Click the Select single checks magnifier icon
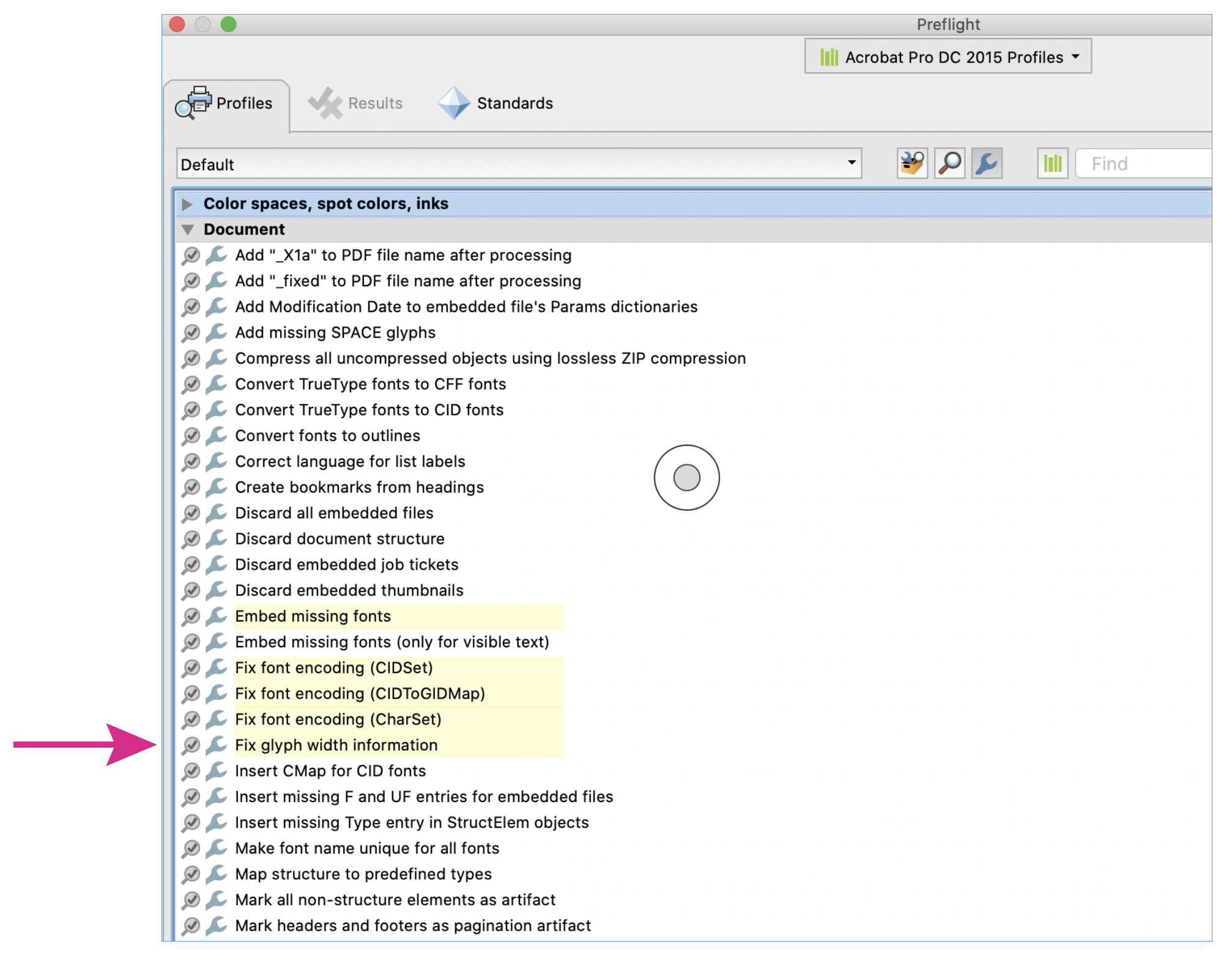Image resolution: width=1232 pixels, height=963 pixels. [x=949, y=163]
